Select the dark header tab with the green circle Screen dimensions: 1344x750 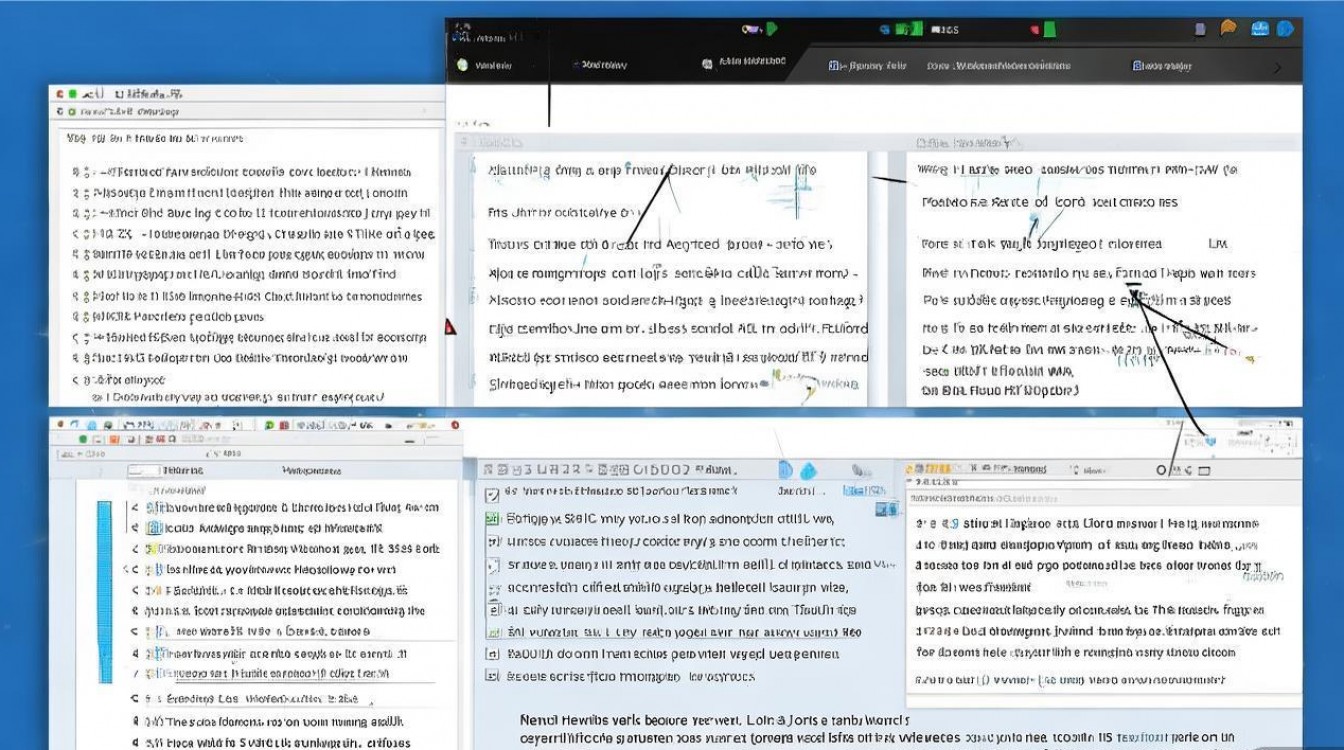click(x=485, y=65)
